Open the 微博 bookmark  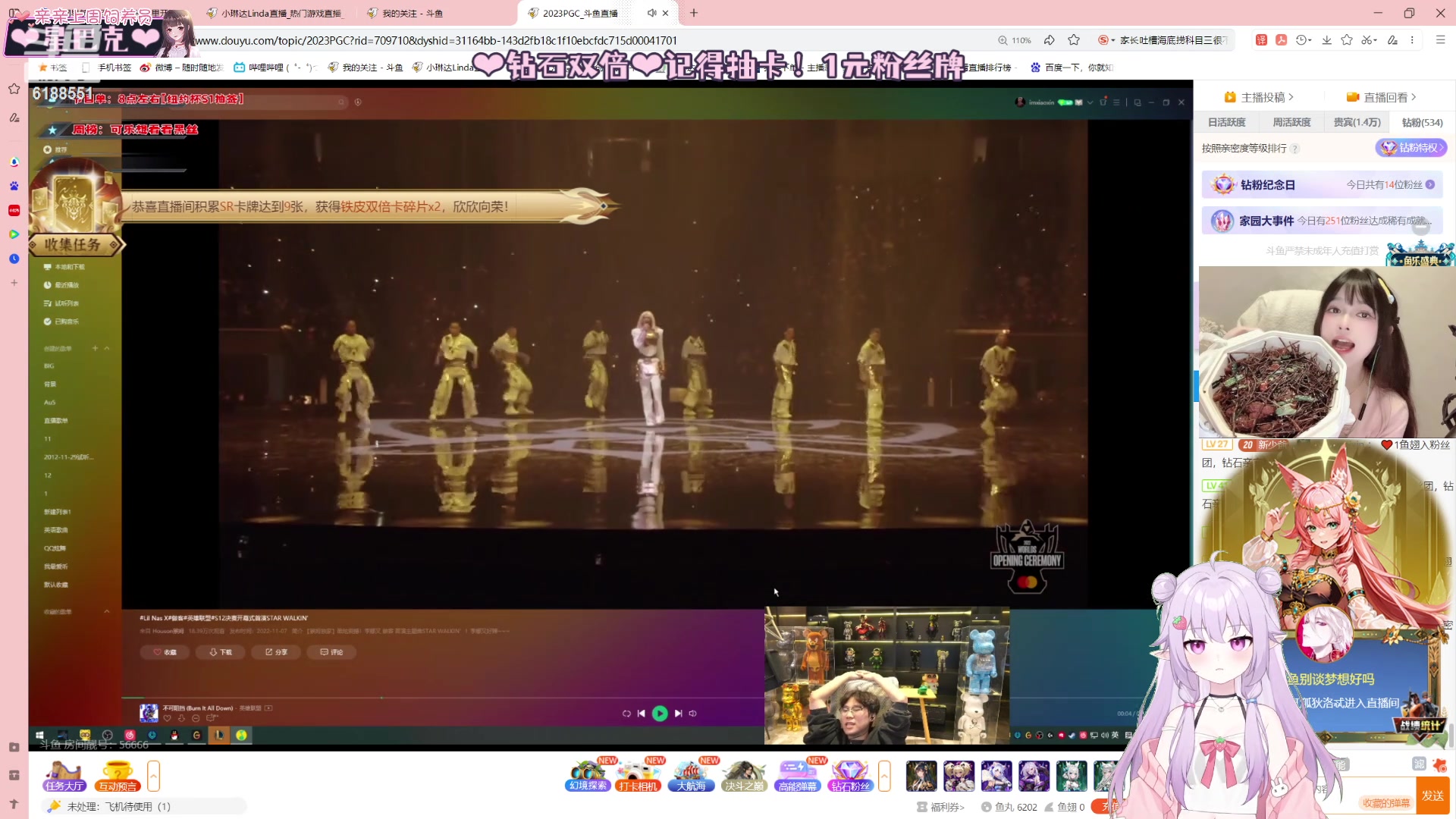(x=182, y=67)
